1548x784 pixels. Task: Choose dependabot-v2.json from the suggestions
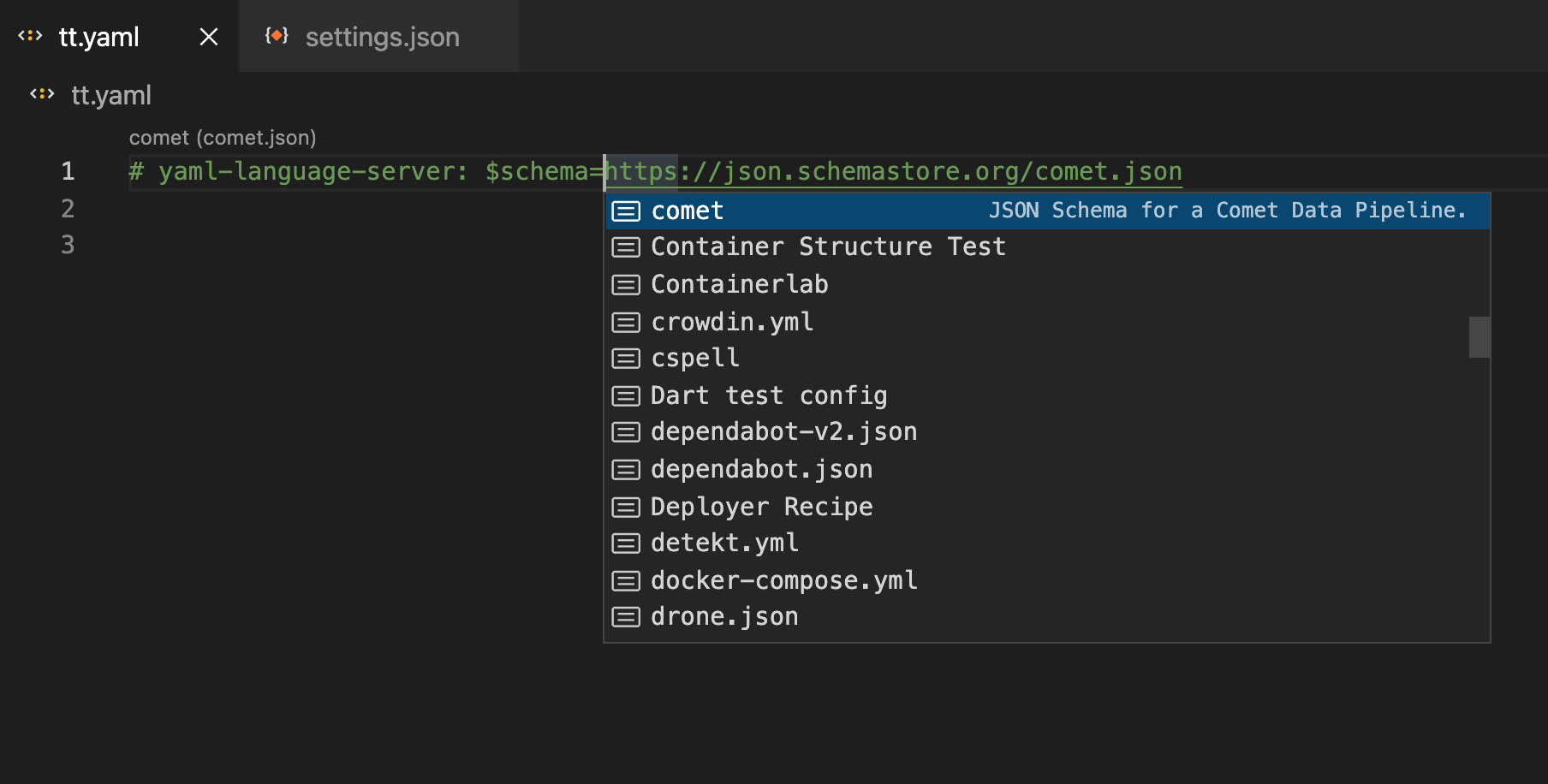783,432
